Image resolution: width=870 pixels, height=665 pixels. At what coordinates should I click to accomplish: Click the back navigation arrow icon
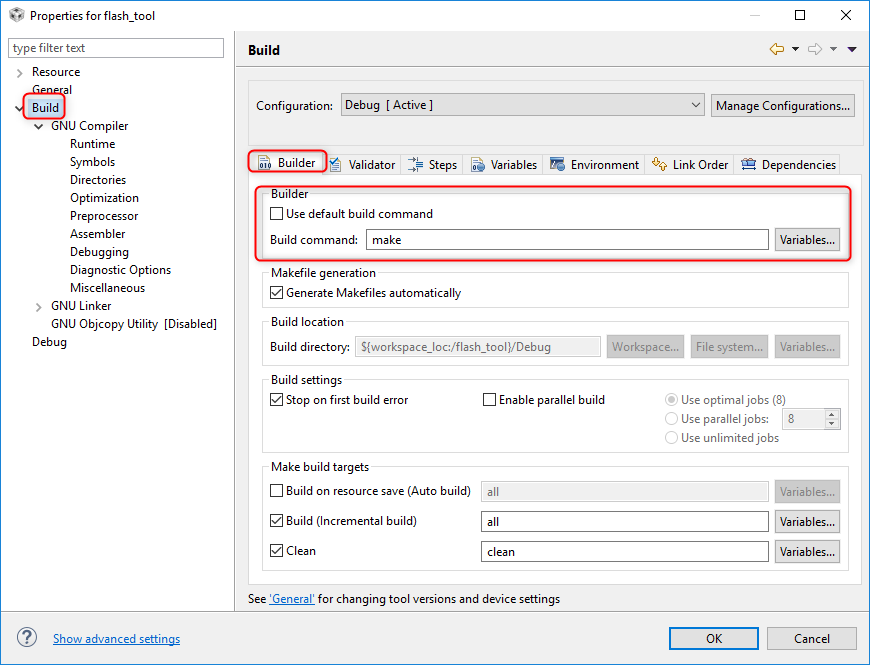pyautogui.click(x=776, y=49)
